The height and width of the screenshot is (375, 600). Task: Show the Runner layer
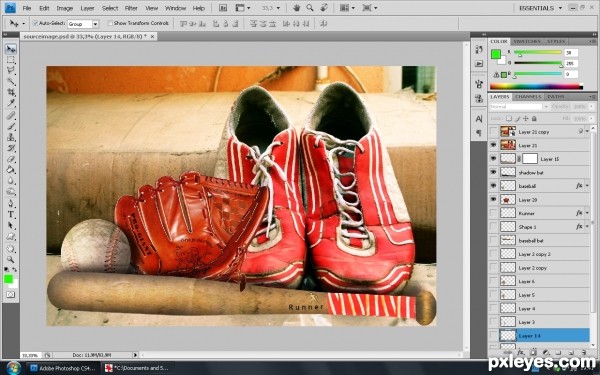coord(493,213)
